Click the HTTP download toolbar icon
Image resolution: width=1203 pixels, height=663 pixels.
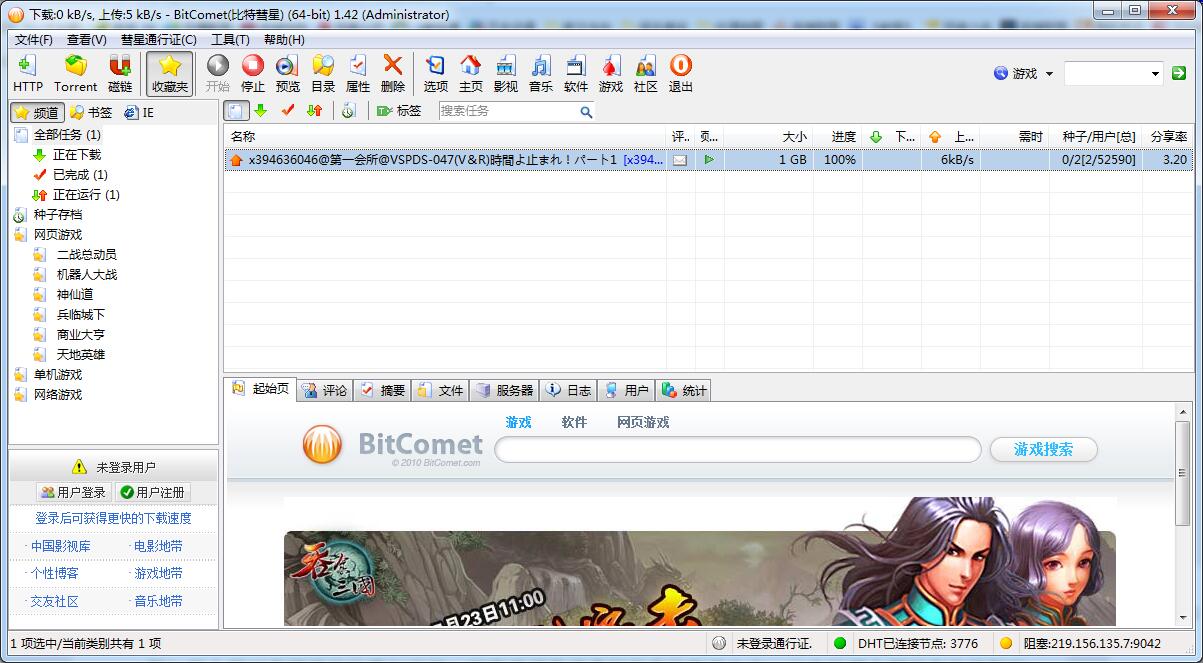(x=28, y=73)
